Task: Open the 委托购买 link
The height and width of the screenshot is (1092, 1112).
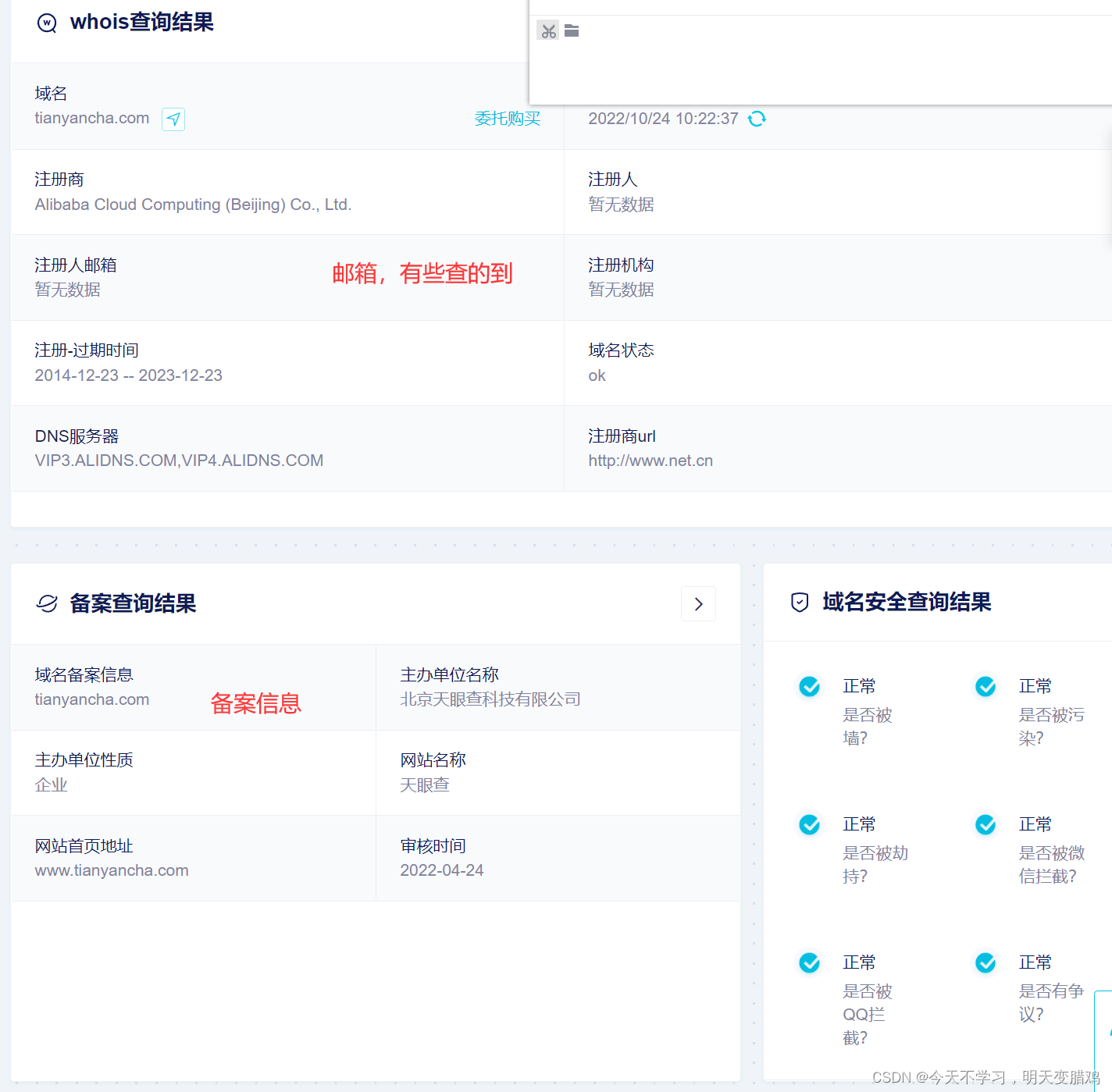Action: [x=508, y=119]
